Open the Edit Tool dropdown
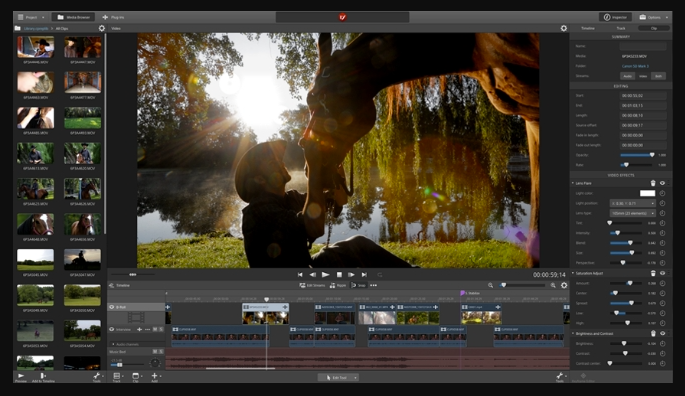This screenshot has height=396, width=685. [338, 377]
